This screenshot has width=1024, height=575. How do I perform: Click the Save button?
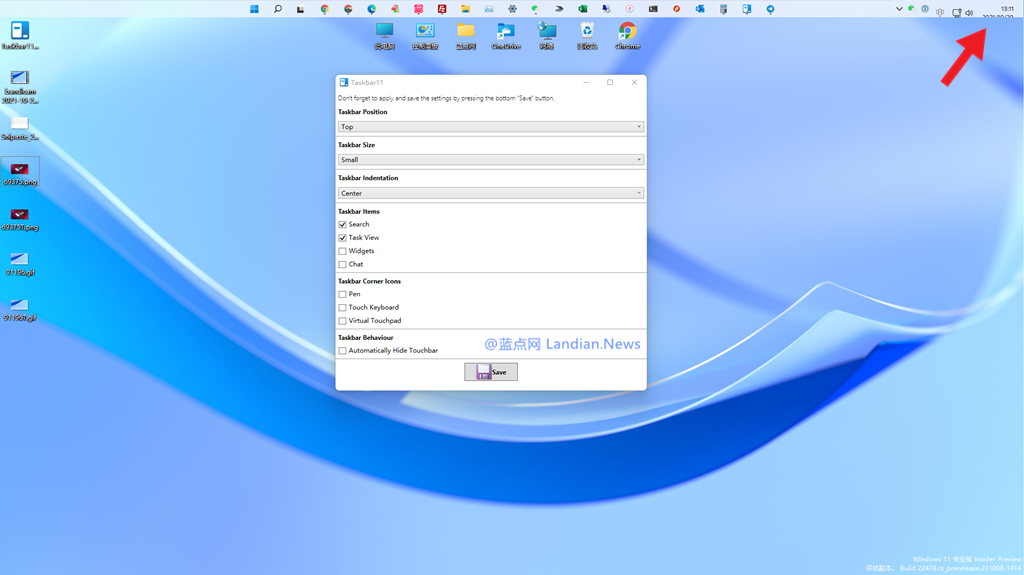491,372
